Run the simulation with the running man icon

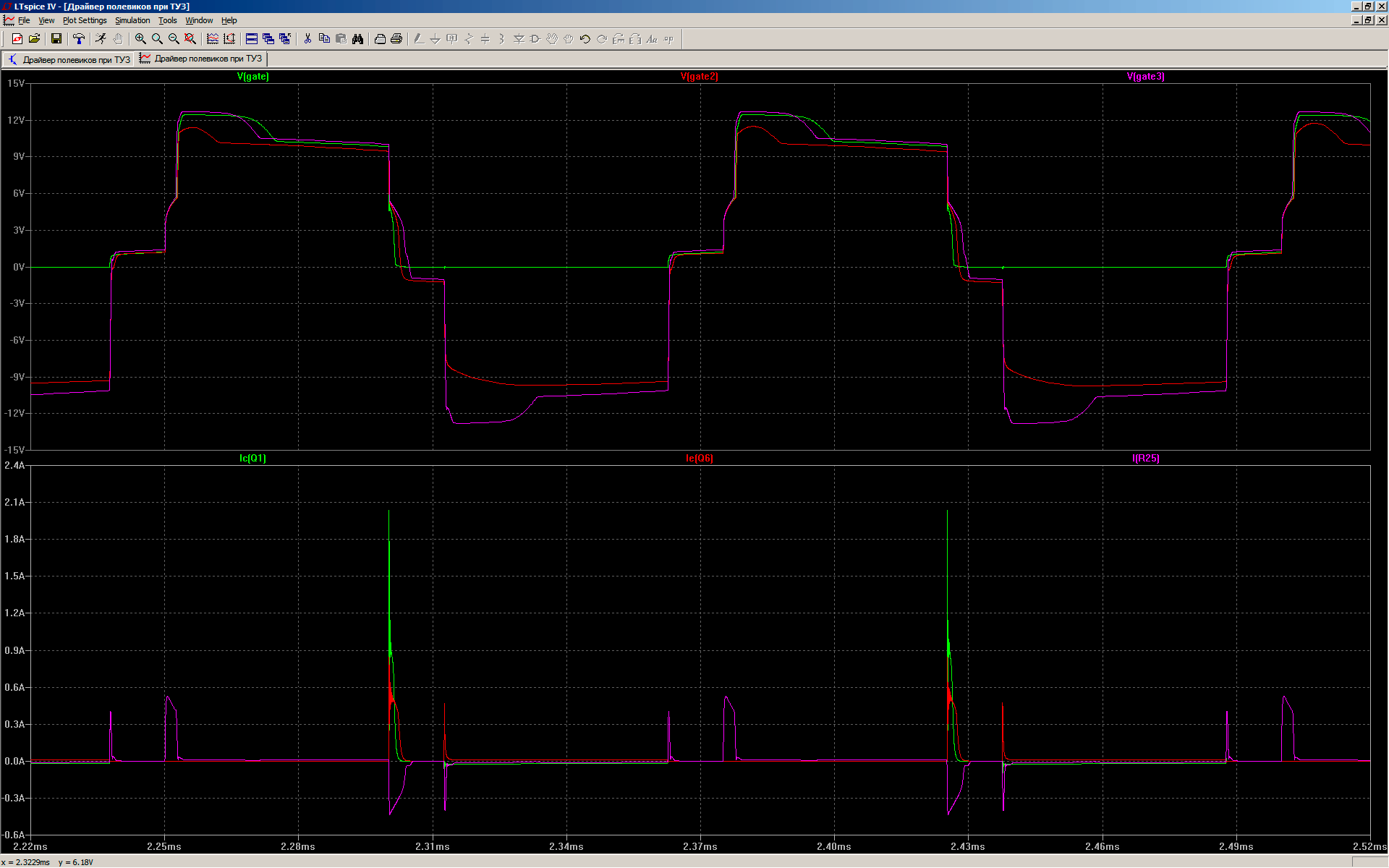coord(101,39)
